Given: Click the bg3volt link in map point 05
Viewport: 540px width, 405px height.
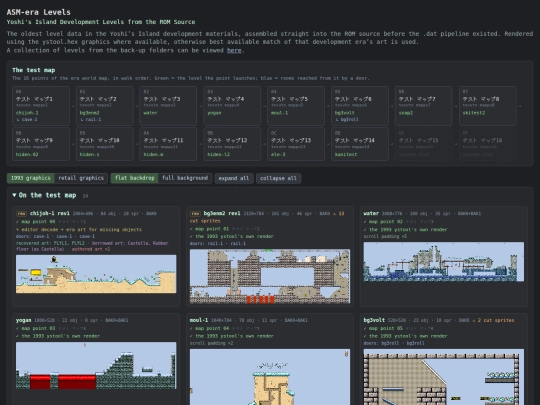Looking at the screenshot, I should point(345,113).
